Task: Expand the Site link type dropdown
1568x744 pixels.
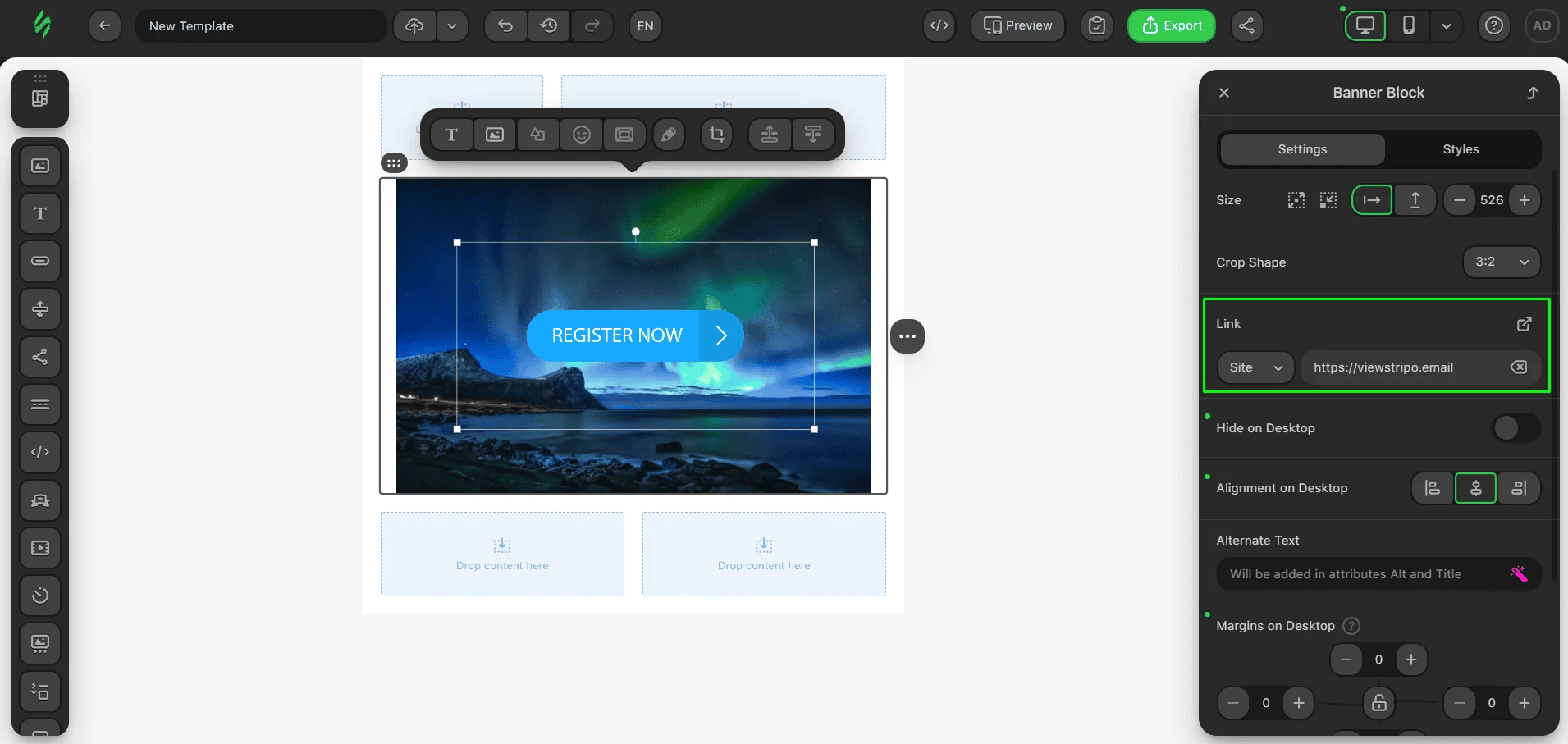Action: tap(1255, 367)
